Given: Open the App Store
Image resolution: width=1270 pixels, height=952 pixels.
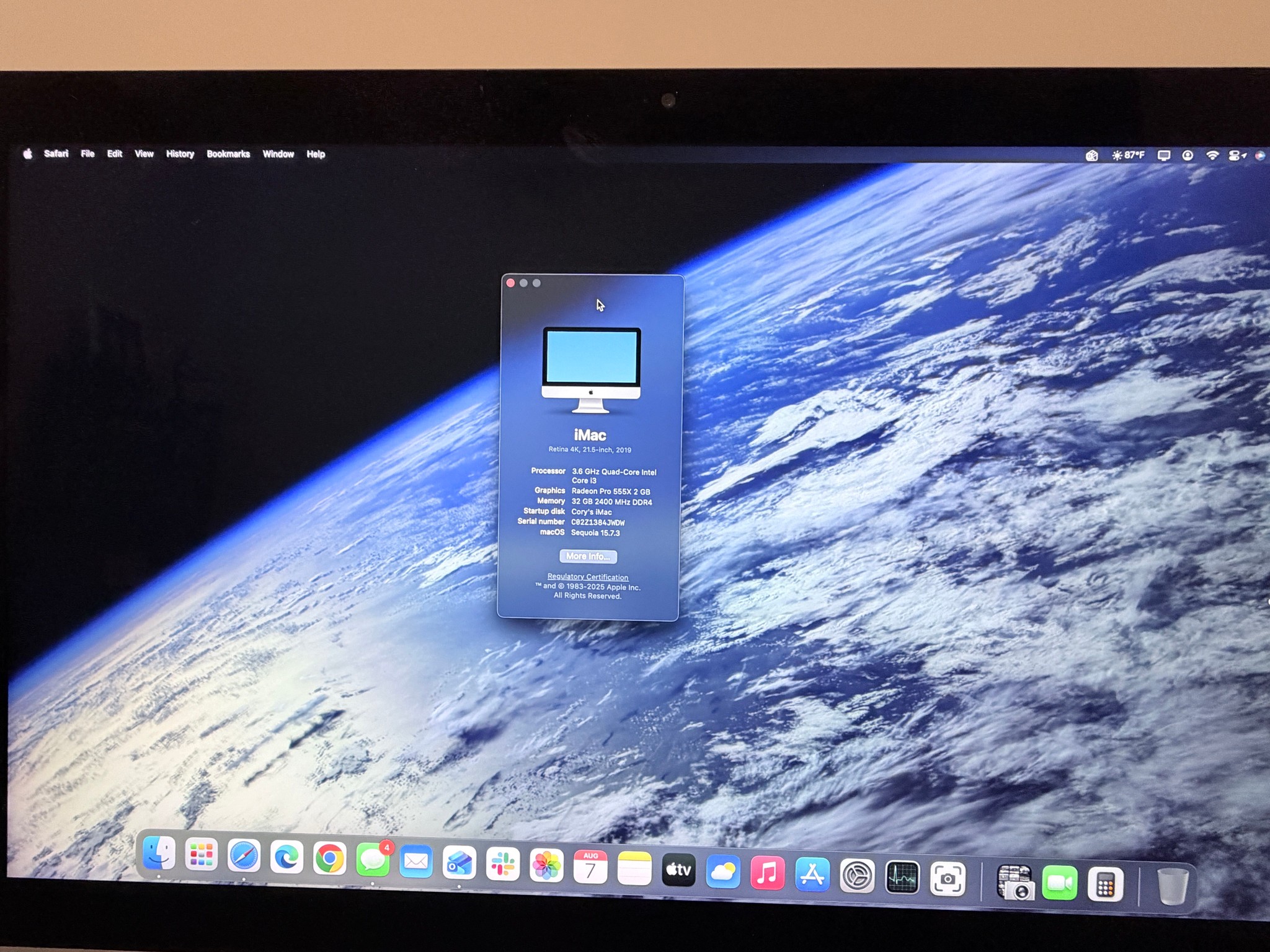Looking at the screenshot, I should 812,875.
